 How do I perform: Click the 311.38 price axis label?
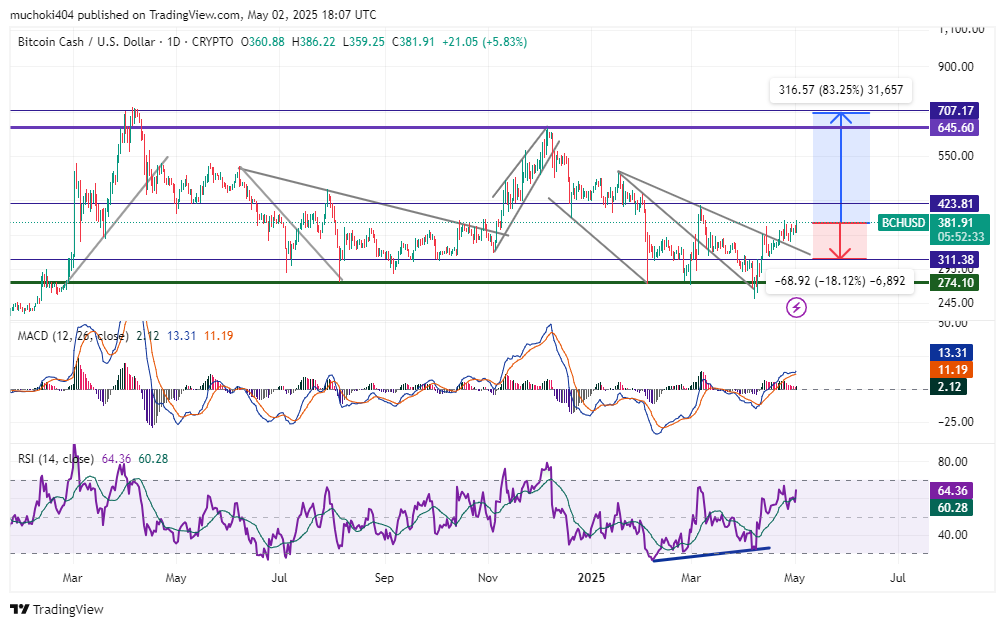pyautogui.click(x=949, y=259)
